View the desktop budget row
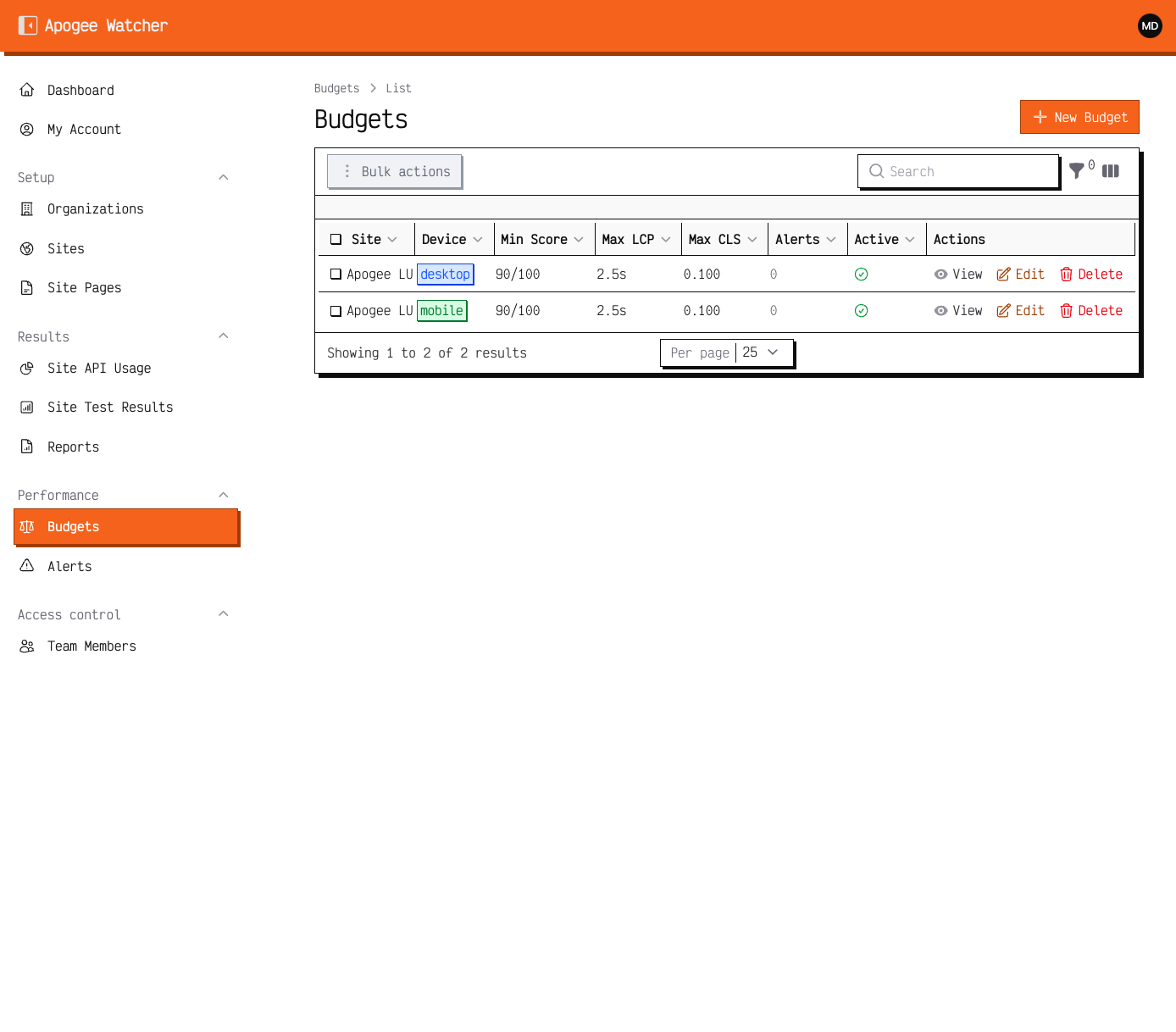The height and width of the screenshot is (1032, 1176). click(958, 274)
